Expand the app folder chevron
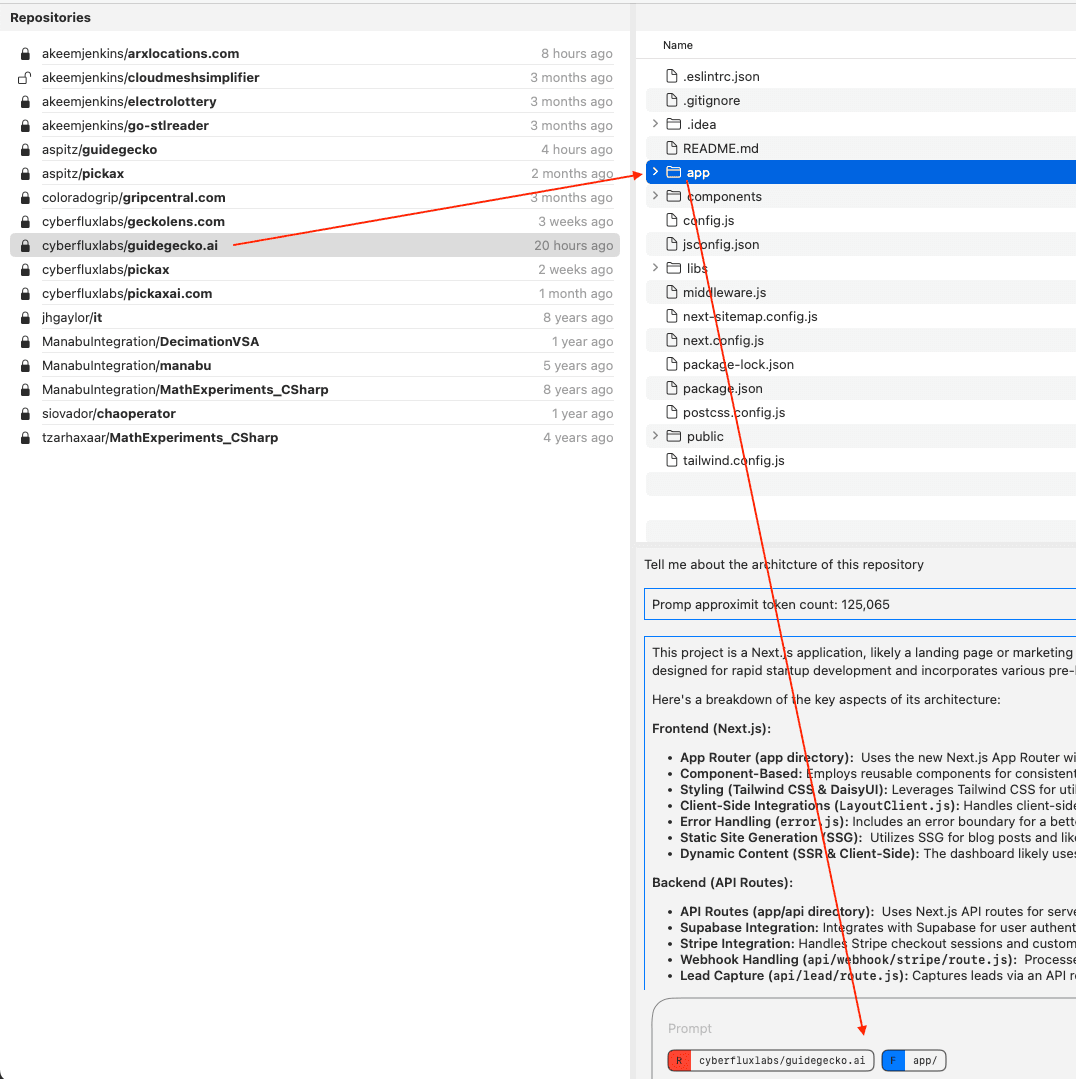The height and width of the screenshot is (1079, 1076). 655,173
